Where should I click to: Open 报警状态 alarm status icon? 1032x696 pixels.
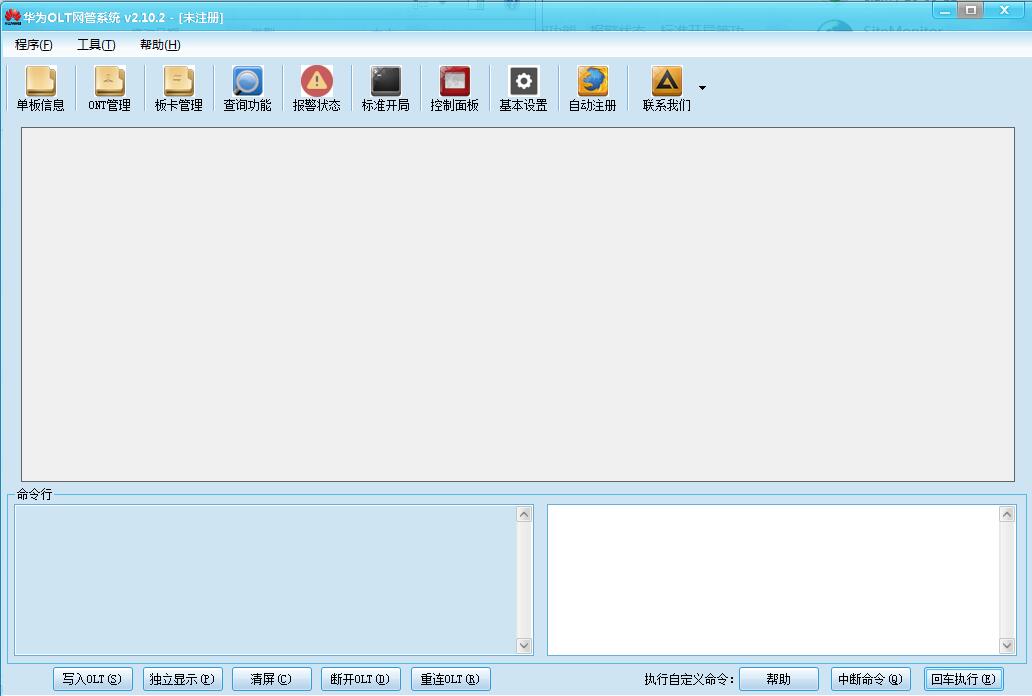click(317, 88)
